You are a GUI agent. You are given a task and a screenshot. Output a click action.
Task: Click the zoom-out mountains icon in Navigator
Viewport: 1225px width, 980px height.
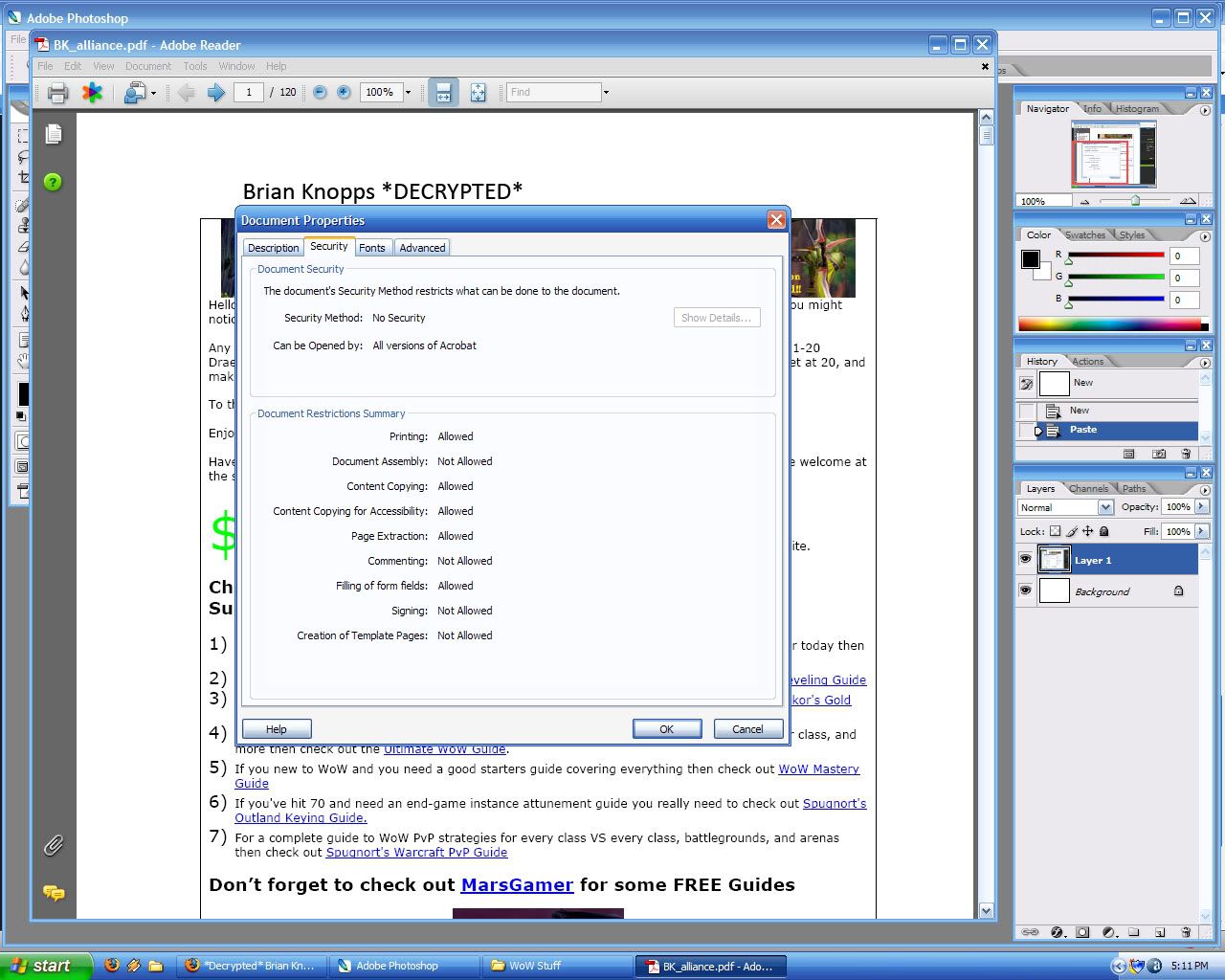coord(1084,201)
